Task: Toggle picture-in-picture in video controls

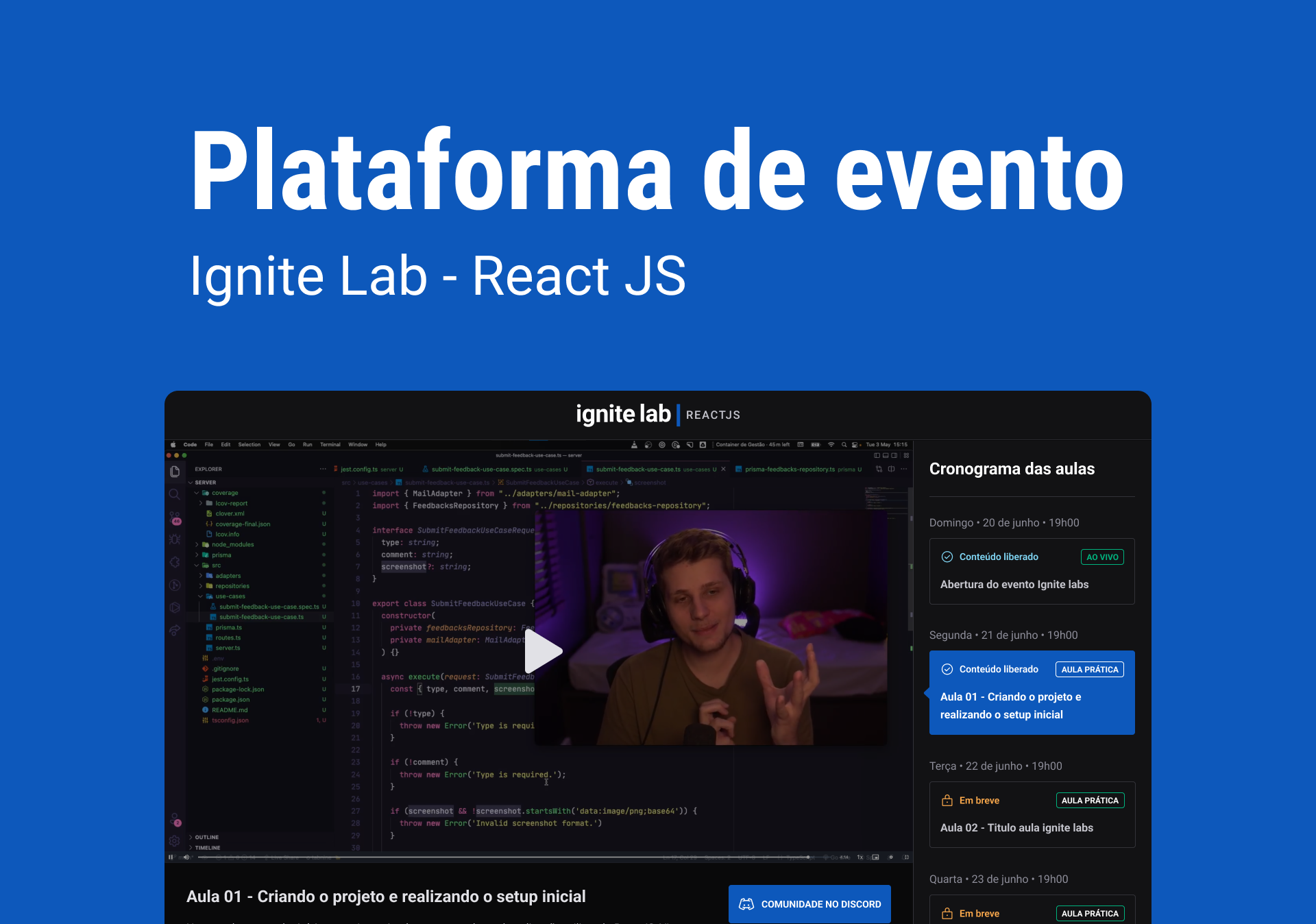Action: coord(875,857)
